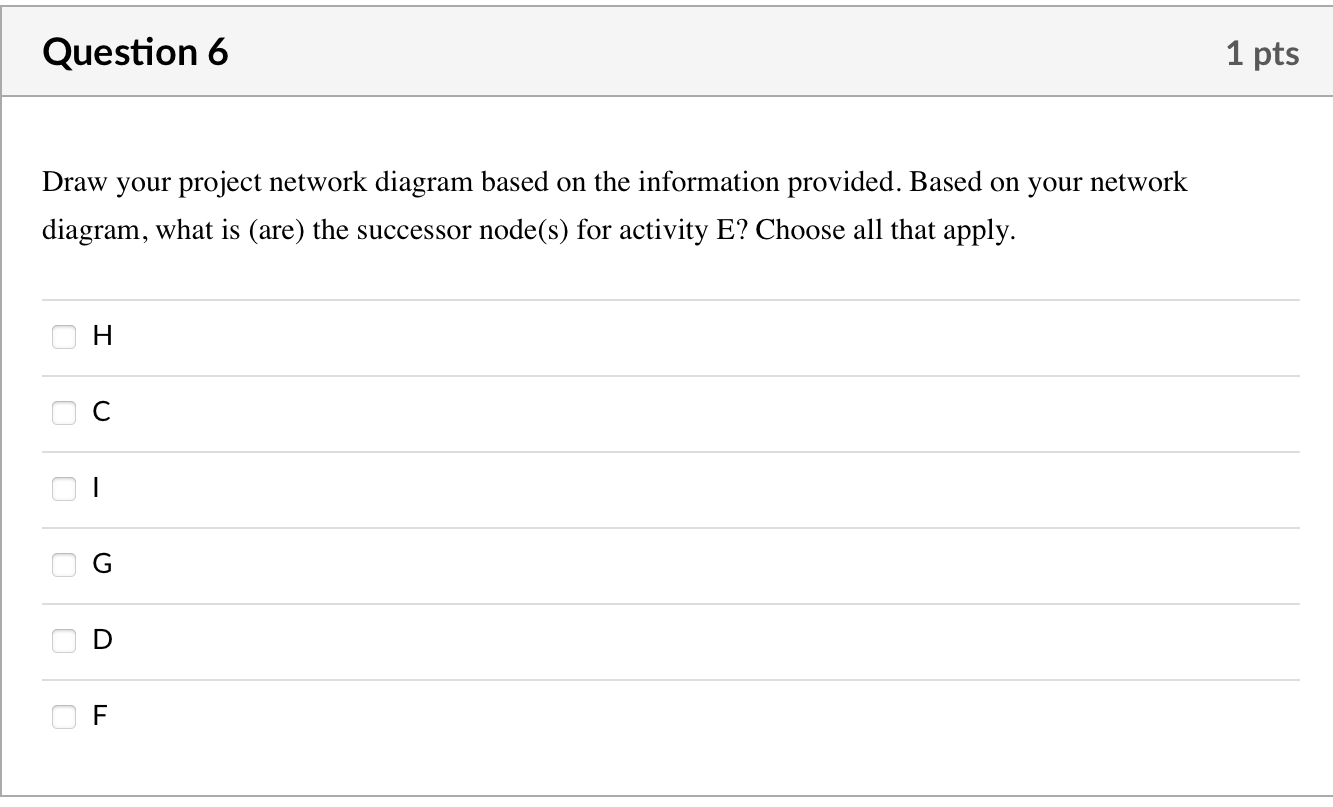Check the H answer checkbox
Viewport: 1333px width, 807px height.
coord(64,338)
